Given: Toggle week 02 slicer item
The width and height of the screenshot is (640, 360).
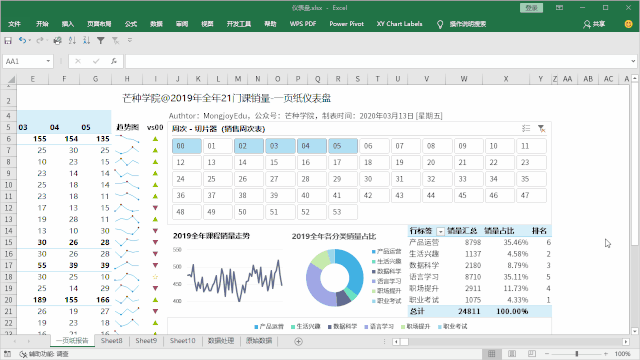Looking at the screenshot, I should 249,146.
